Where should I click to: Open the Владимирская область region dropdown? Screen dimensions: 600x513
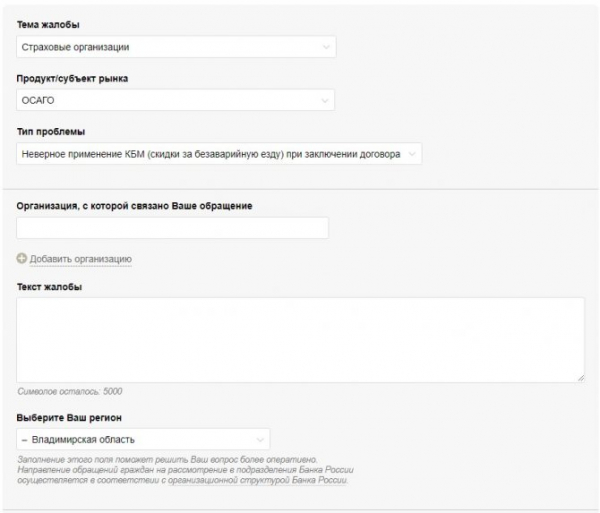143,439
